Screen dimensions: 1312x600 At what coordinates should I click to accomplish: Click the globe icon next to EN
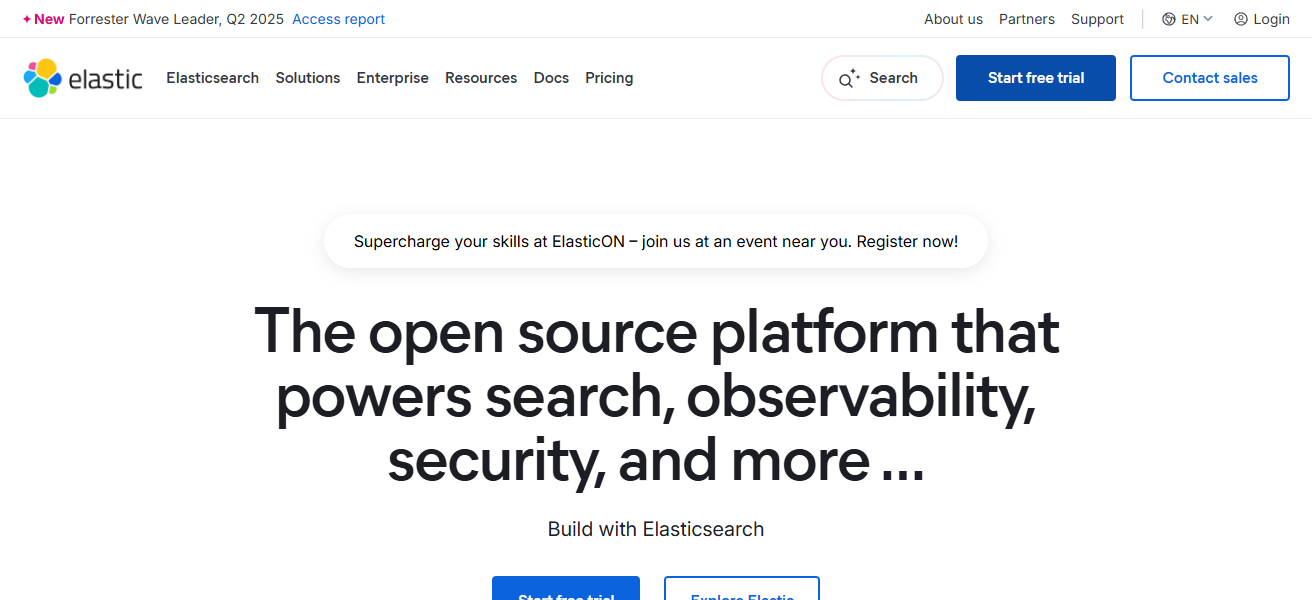click(x=1167, y=18)
